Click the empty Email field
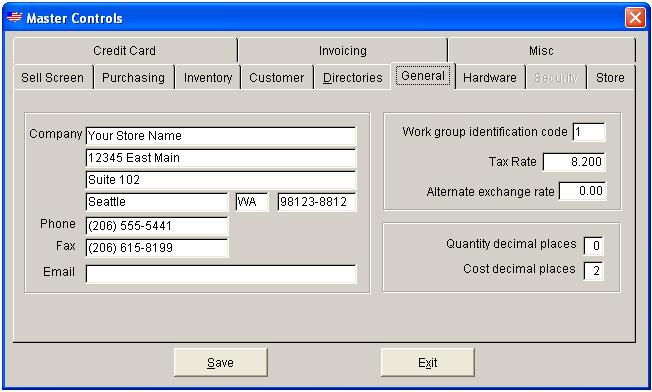652x392 pixels. 221,274
